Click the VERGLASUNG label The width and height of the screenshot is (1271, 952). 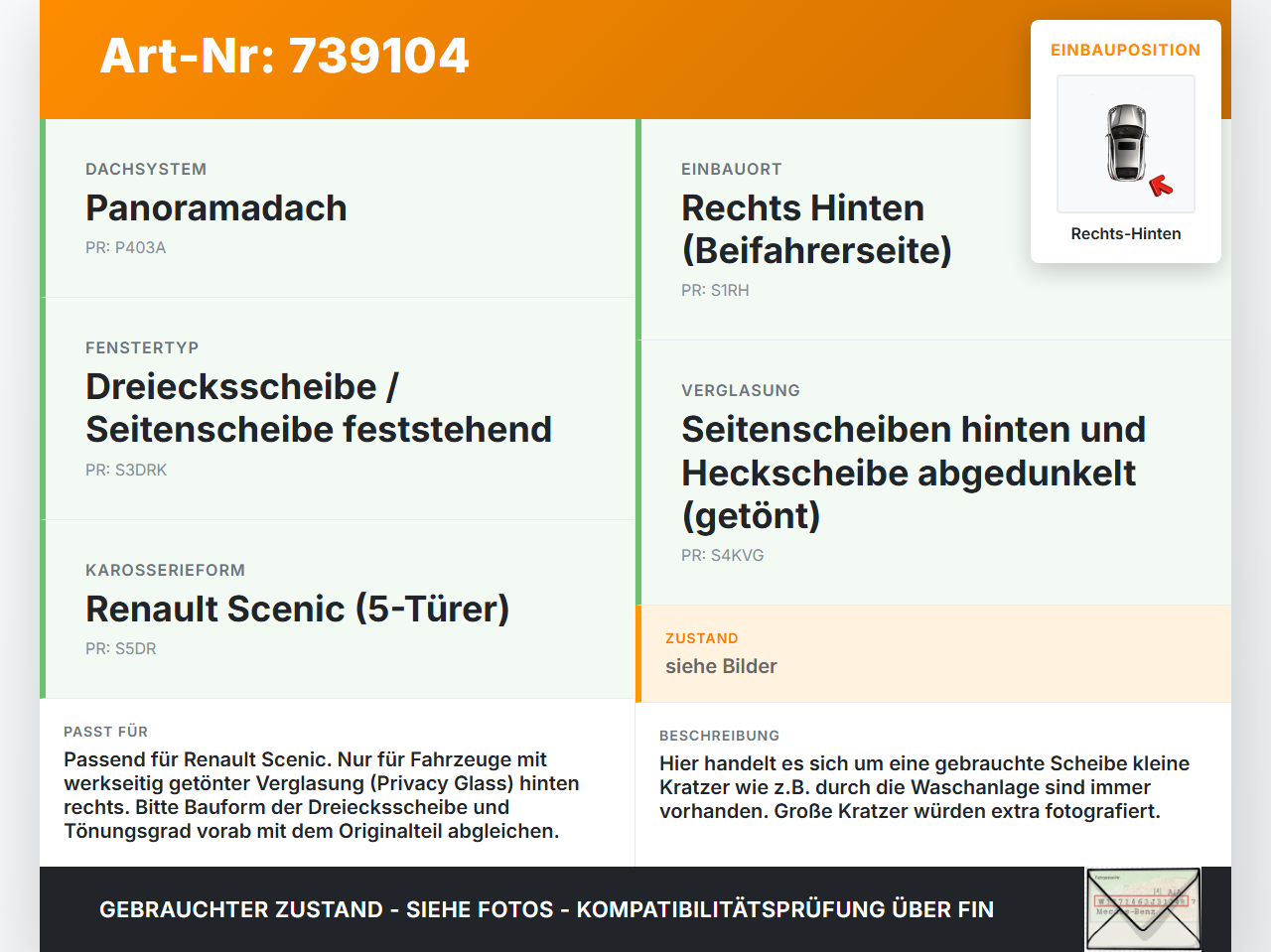[741, 391]
